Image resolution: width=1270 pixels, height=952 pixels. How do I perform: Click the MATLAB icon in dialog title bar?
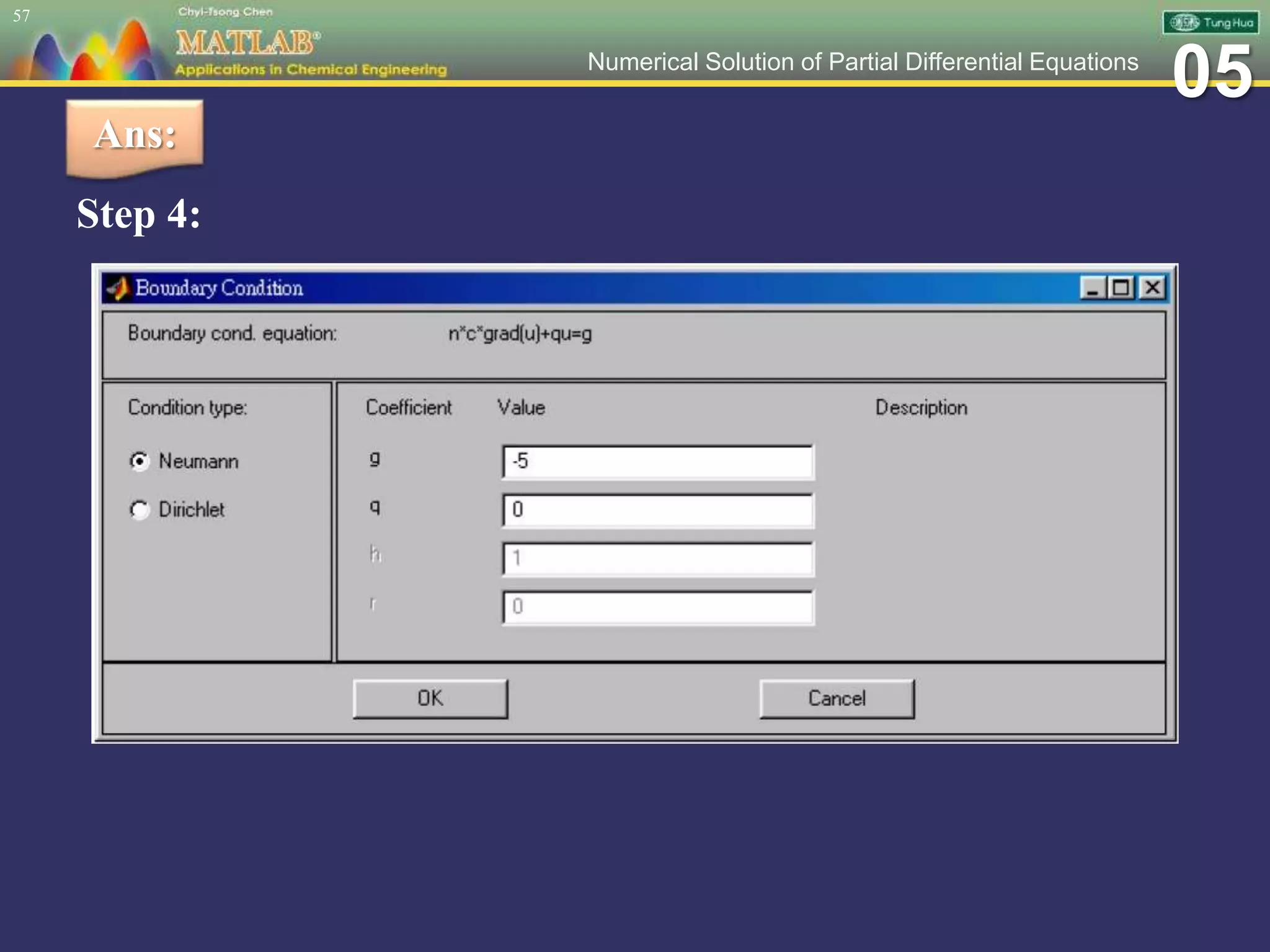click(x=117, y=288)
